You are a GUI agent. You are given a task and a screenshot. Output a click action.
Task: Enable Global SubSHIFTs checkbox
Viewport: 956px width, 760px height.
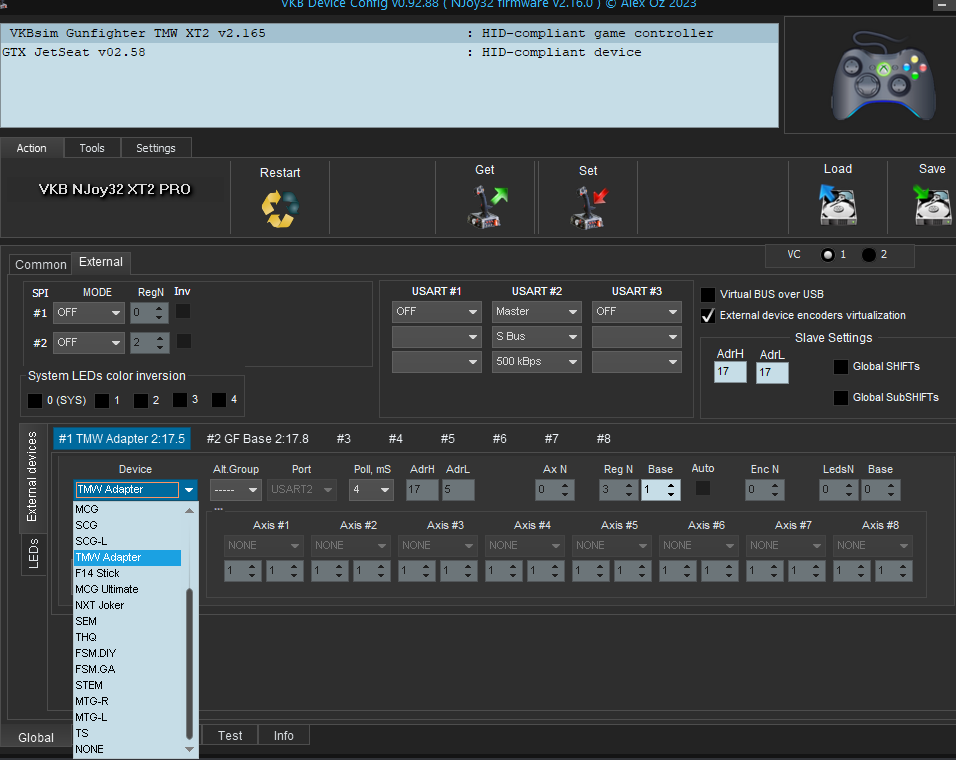[x=841, y=397]
